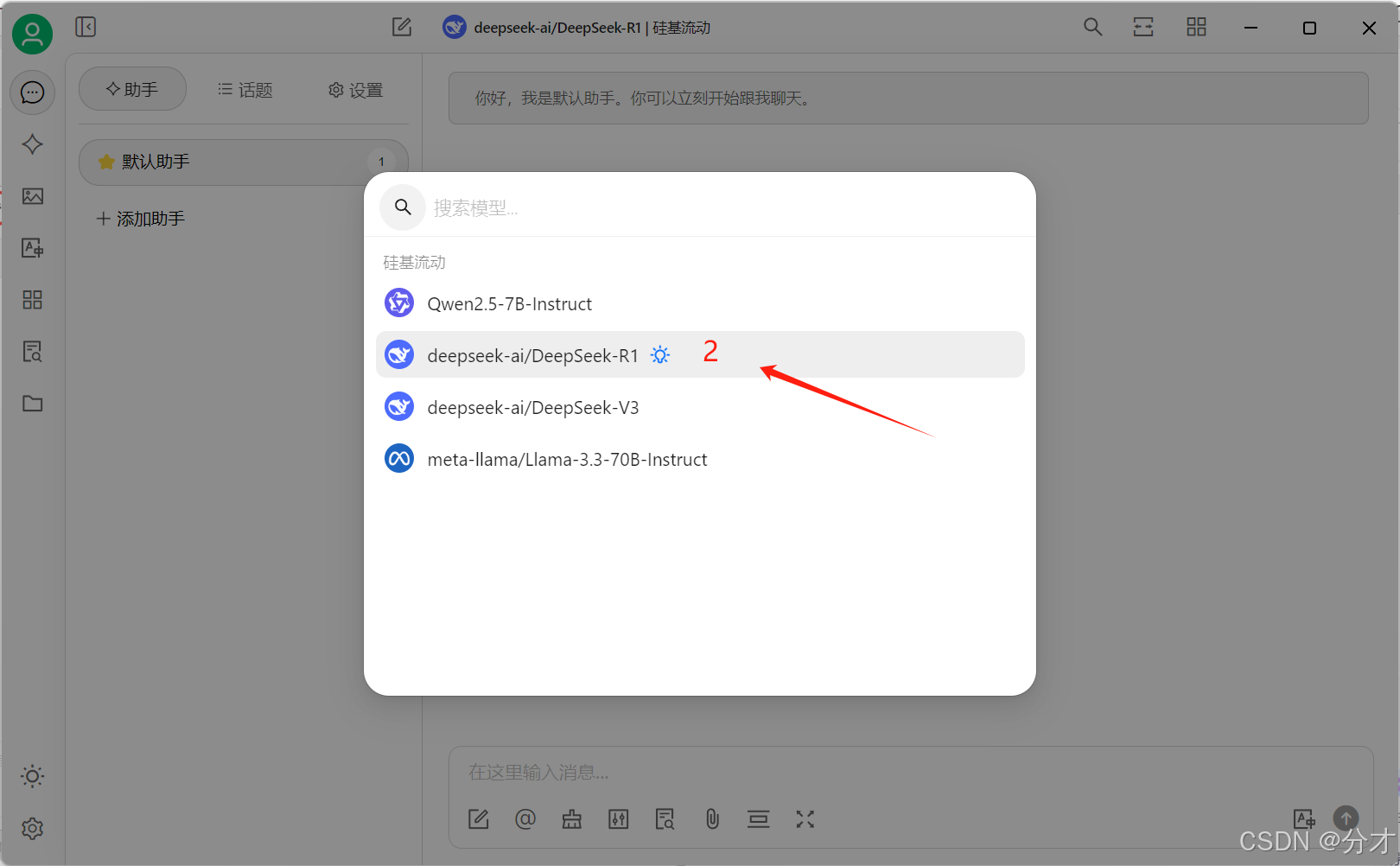This screenshot has height=866, width=1400.
Task: Open the translate icon in left sidebar
Action: click(x=33, y=248)
